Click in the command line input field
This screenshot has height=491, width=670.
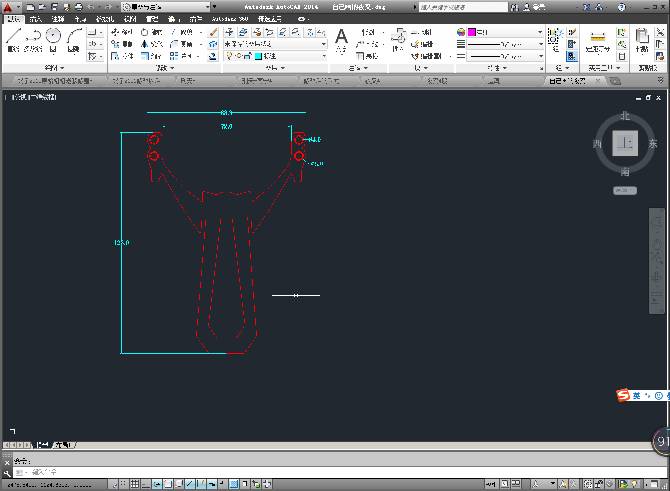[340, 472]
